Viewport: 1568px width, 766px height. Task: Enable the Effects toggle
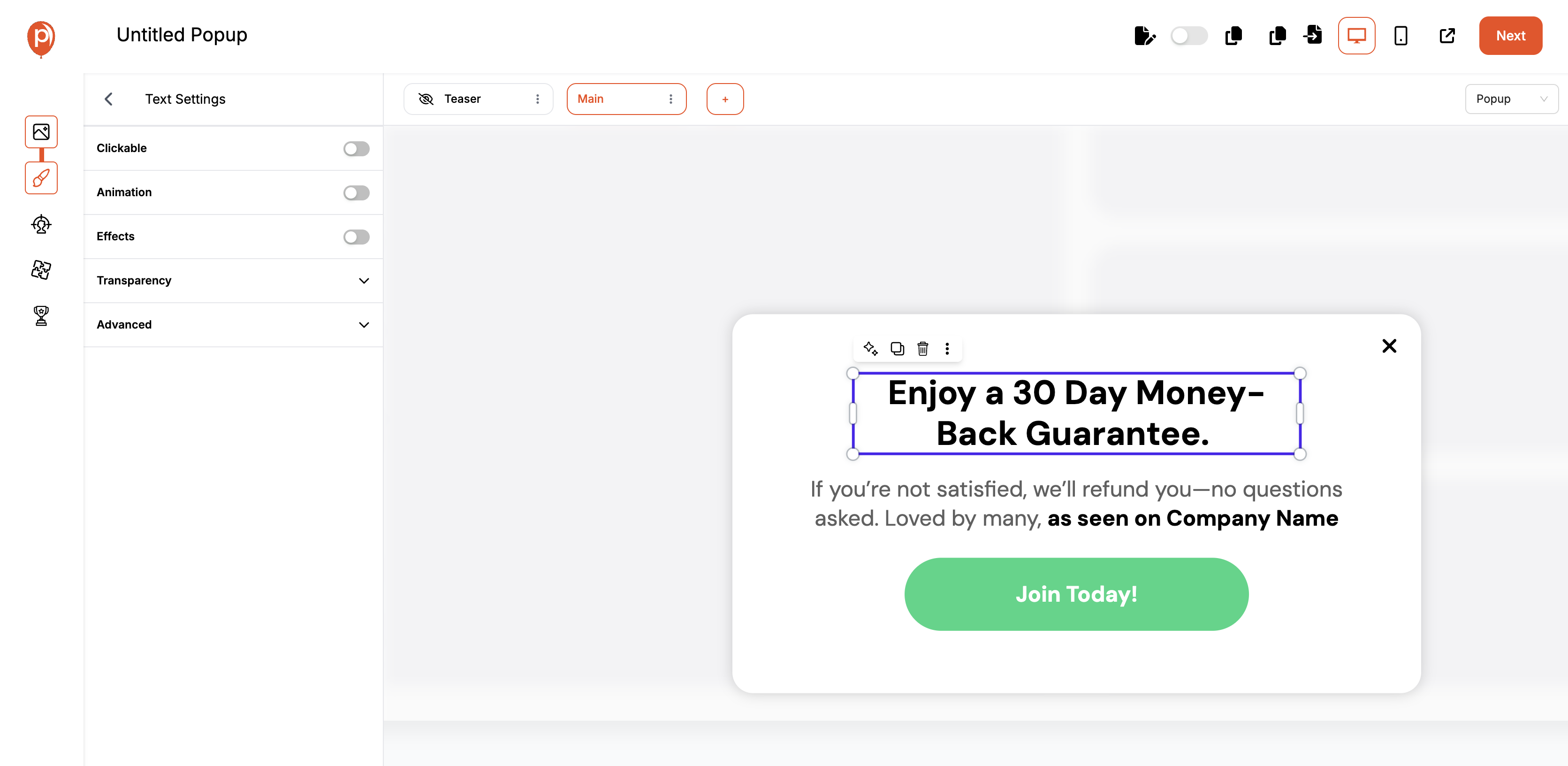point(356,237)
